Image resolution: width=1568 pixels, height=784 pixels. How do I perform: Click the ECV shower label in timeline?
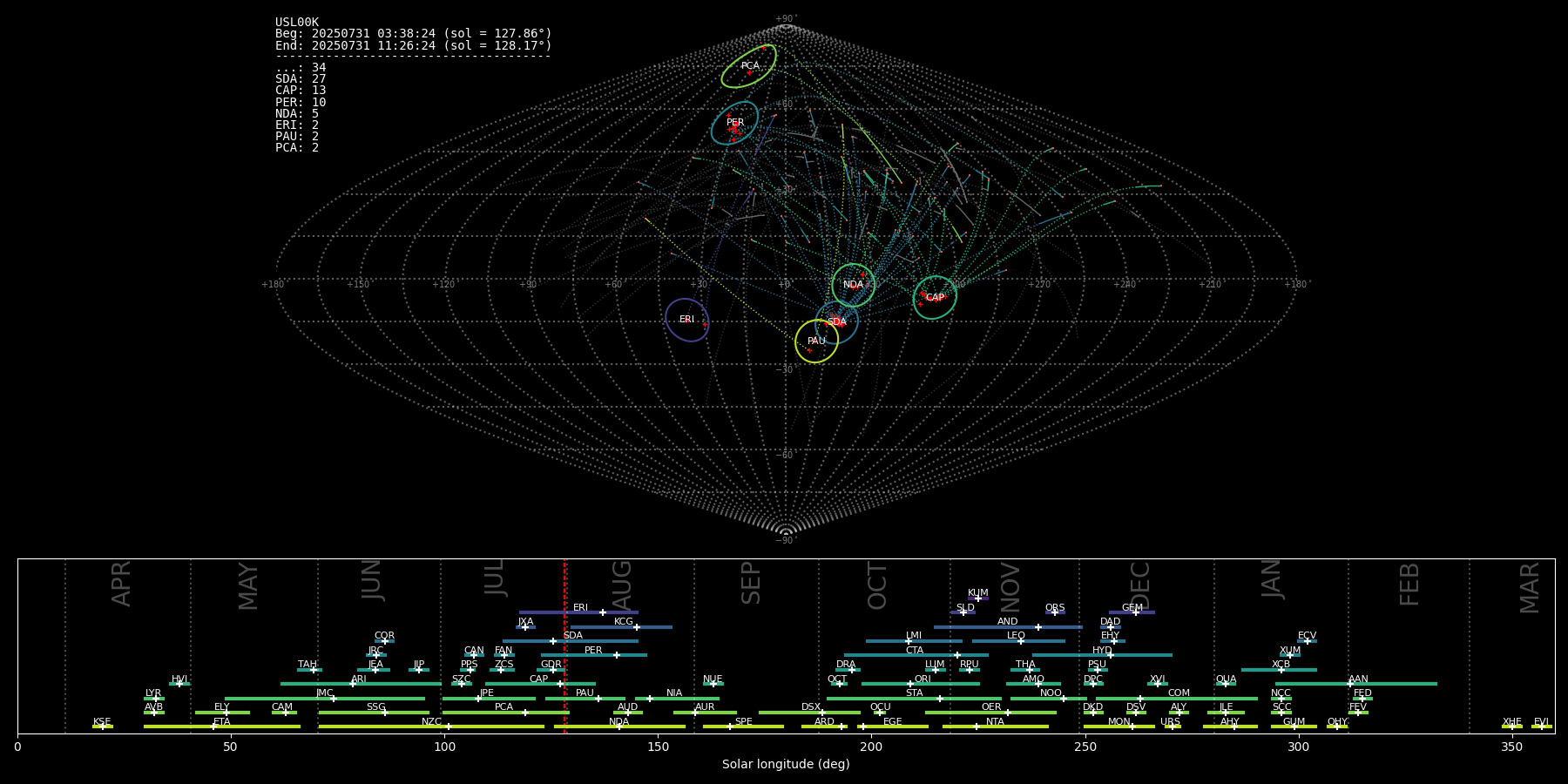click(x=1307, y=636)
